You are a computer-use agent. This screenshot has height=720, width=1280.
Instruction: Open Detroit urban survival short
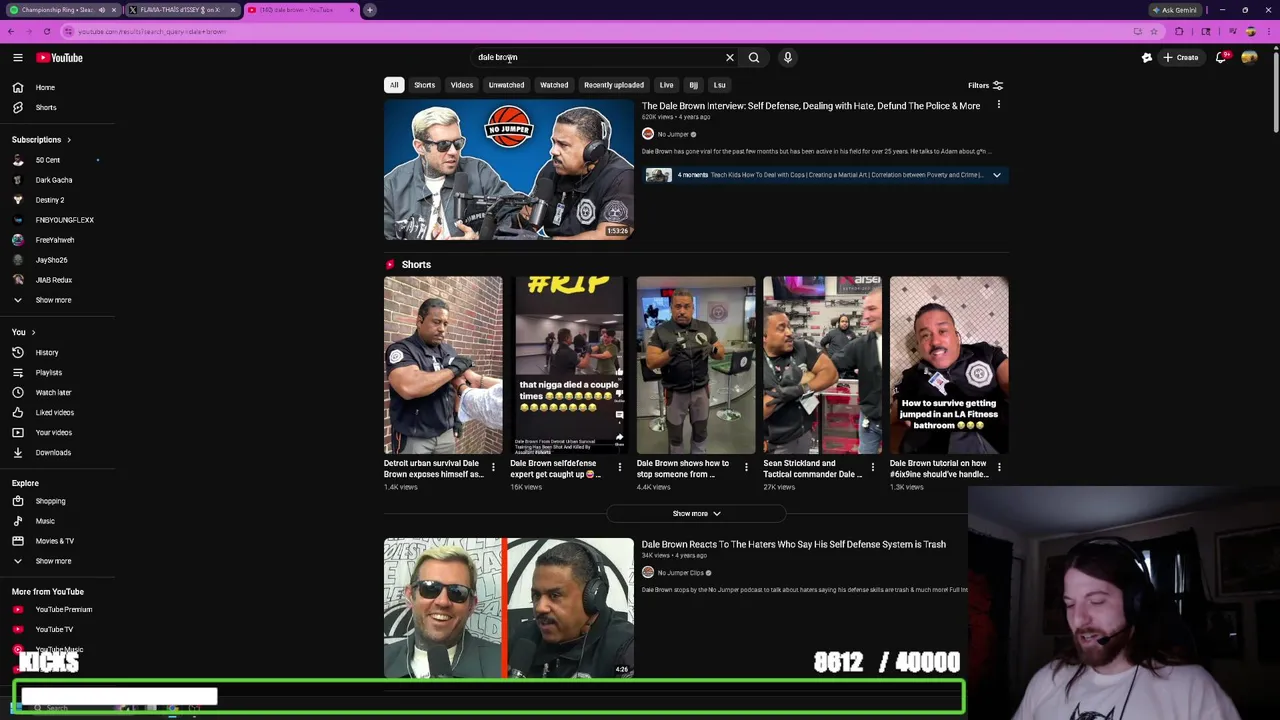[x=443, y=365]
